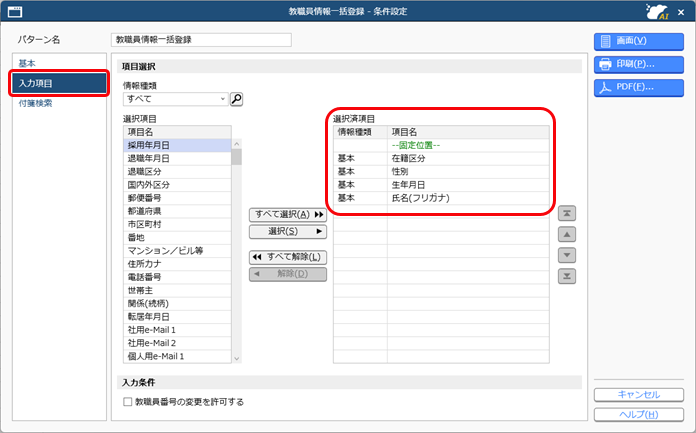The image size is (696, 433).
Task: Click the 解除(D) button
Action: 288,274
